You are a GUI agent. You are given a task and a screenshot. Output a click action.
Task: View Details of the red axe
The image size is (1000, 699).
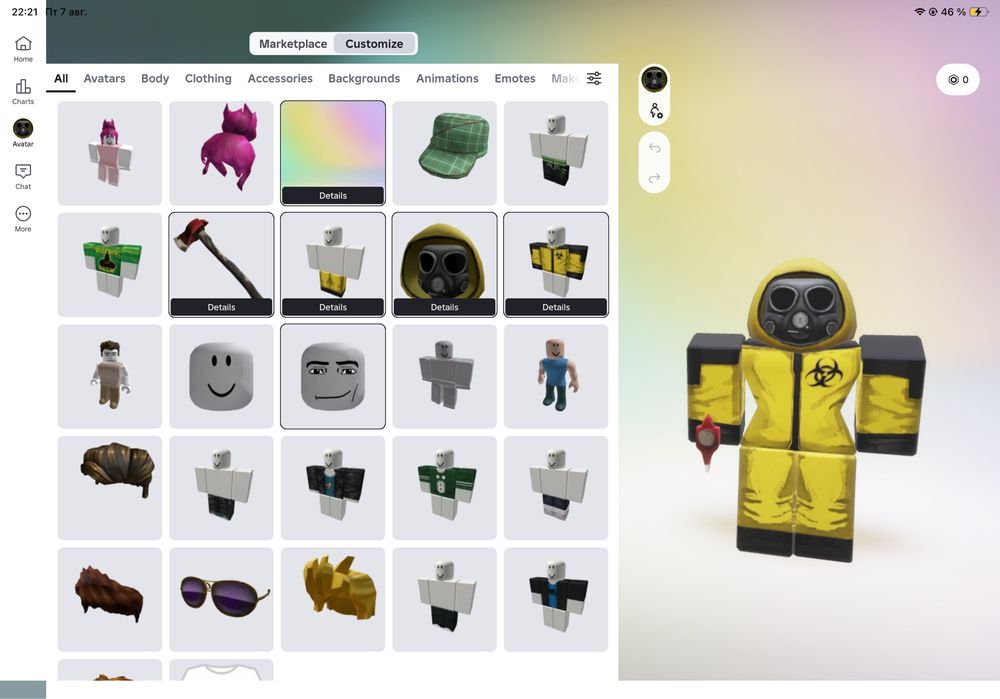(x=221, y=307)
